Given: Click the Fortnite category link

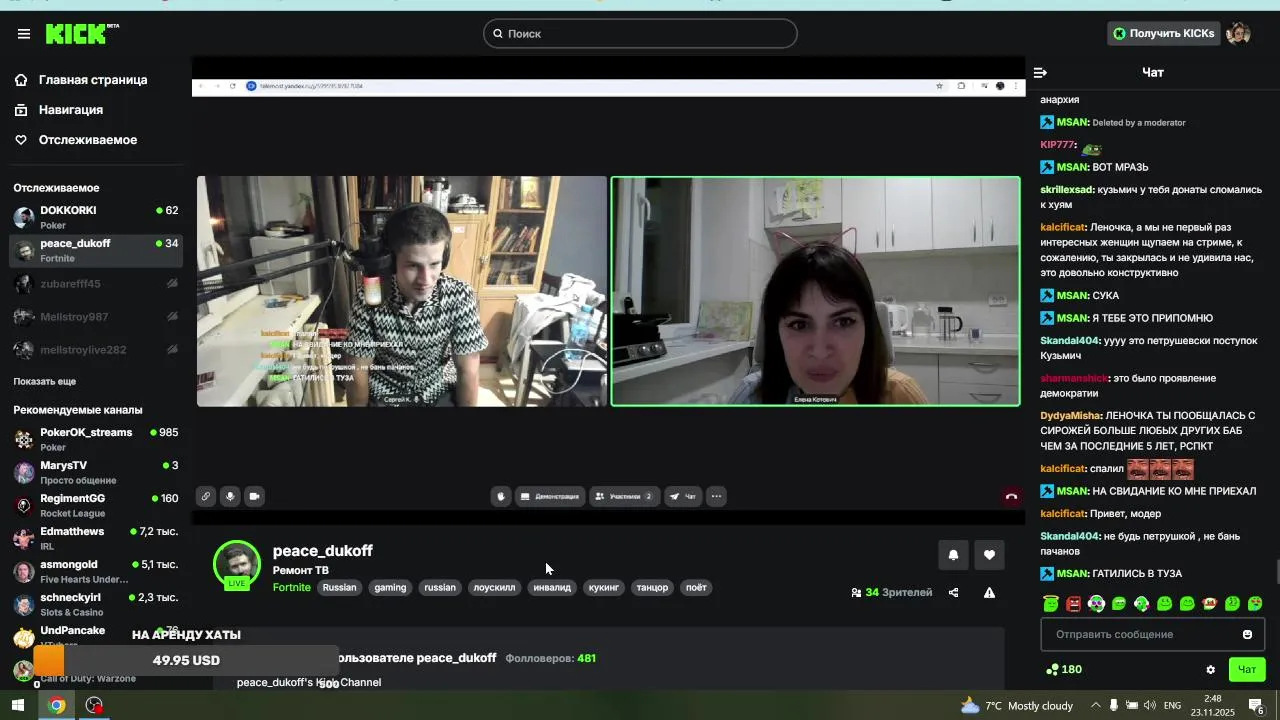Looking at the screenshot, I should [x=292, y=588].
